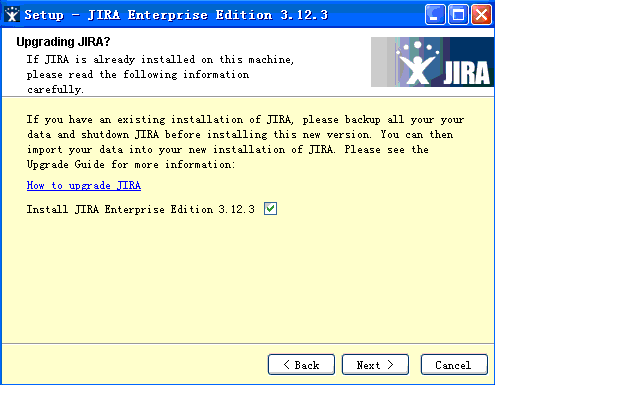Click the "Upgrading JIRA?" heading text
Viewport: 640px width, 400px height.
click(63, 42)
